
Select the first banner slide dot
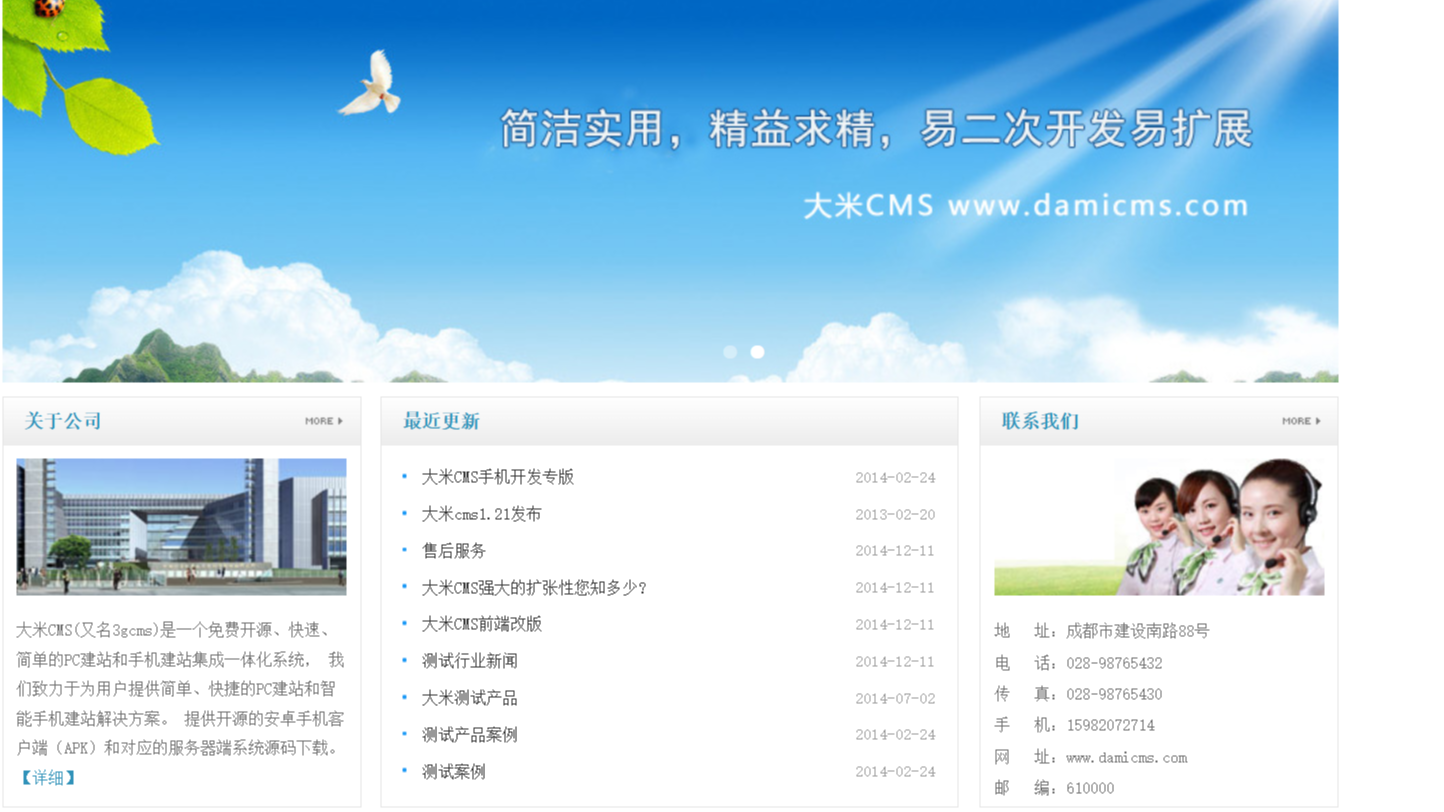(730, 352)
